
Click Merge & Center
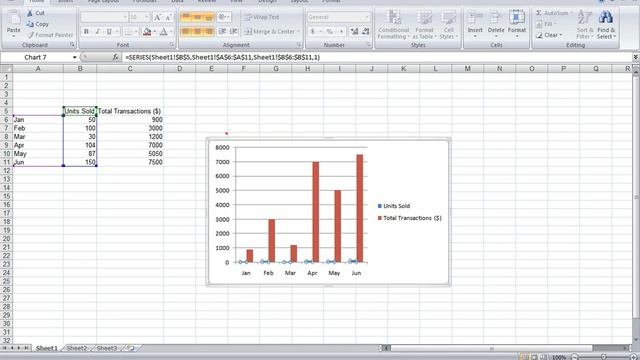[272, 31]
